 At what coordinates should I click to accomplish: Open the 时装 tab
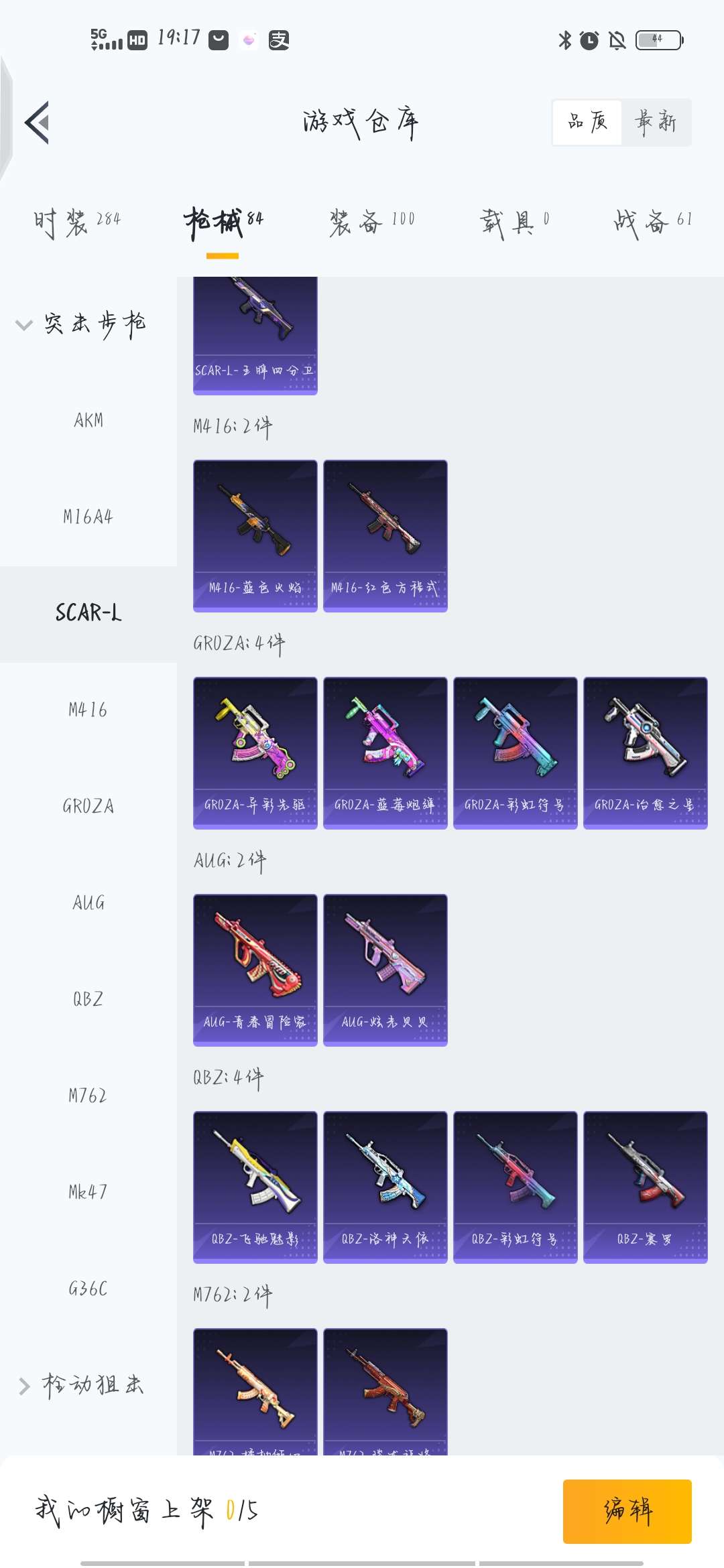[77, 222]
